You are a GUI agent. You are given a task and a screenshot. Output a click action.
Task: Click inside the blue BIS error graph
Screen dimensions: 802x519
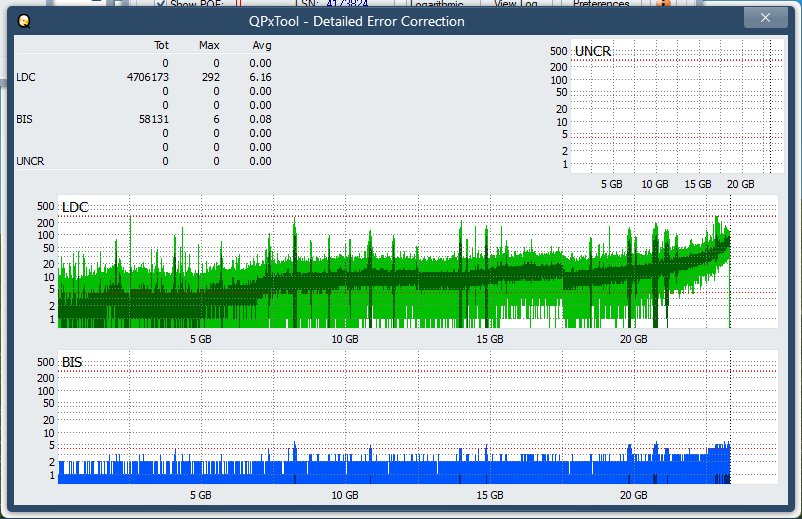point(418,417)
